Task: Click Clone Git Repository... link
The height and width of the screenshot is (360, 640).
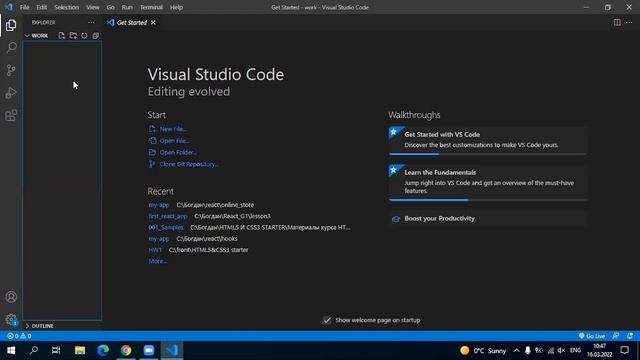Action: click(189, 164)
